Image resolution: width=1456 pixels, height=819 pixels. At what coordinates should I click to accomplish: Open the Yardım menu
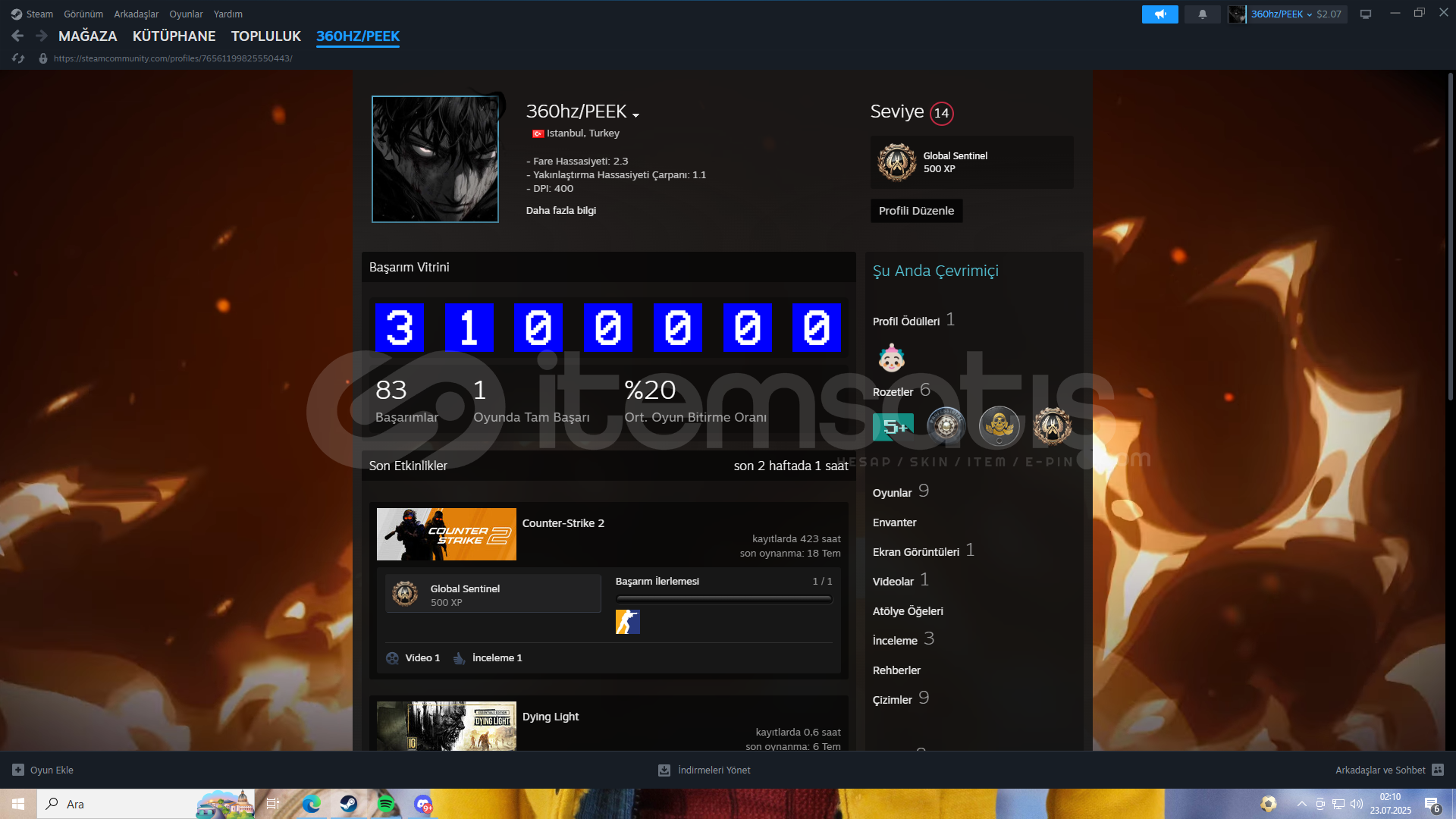point(228,14)
